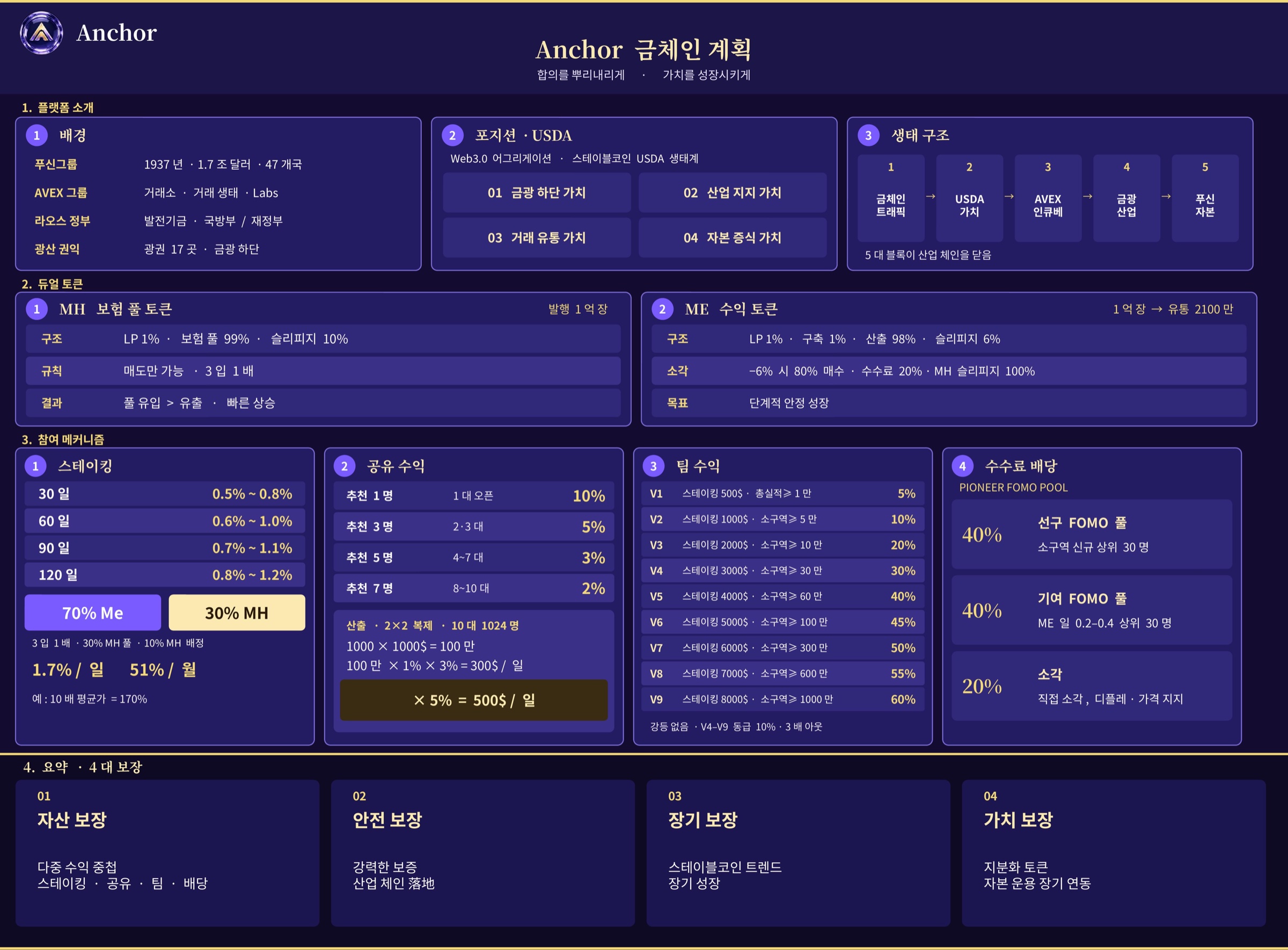Click the 금광 산업 step block
The height and width of the screenshot is (950, 1288).
point(1127,198)
